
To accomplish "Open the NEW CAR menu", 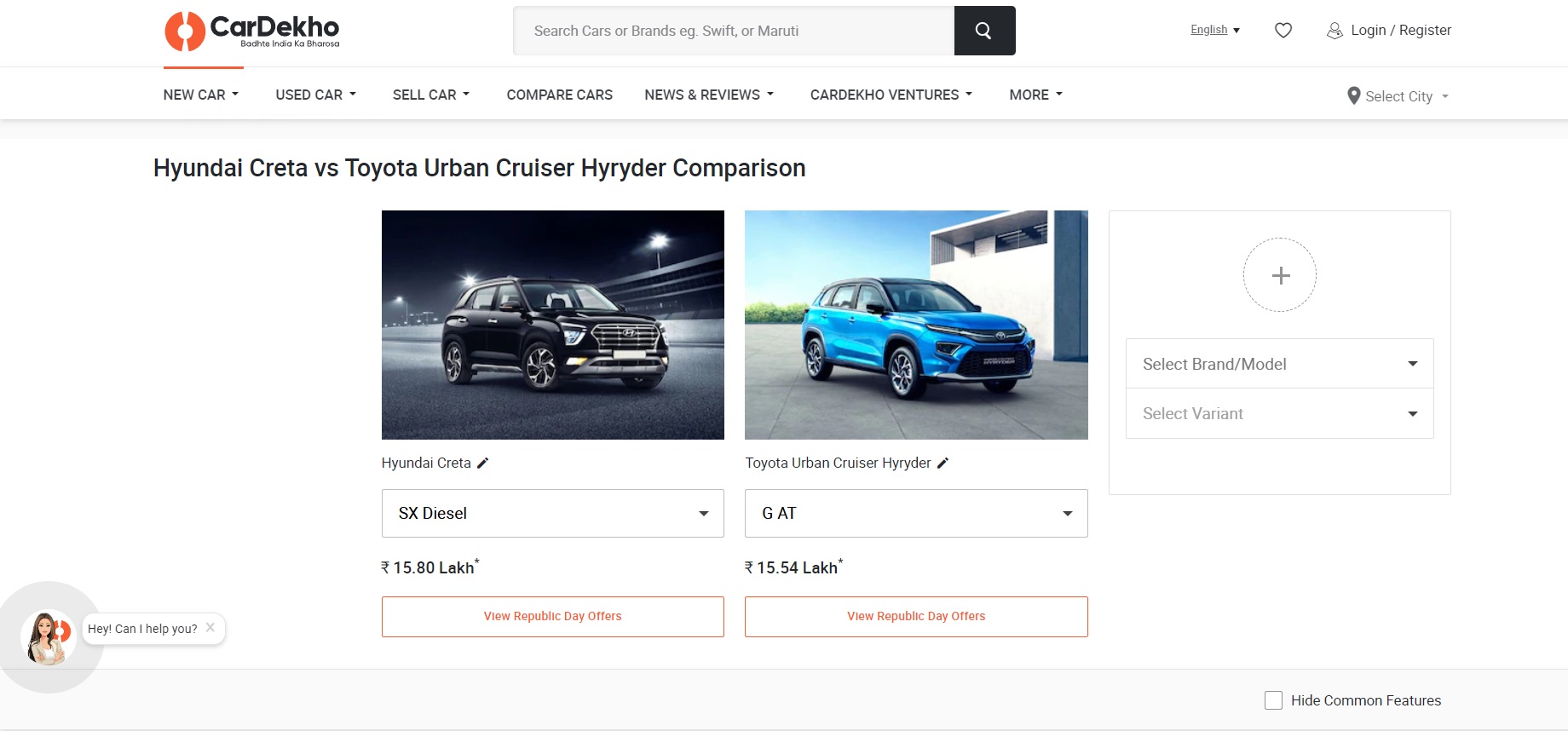I will click(201, 95).
